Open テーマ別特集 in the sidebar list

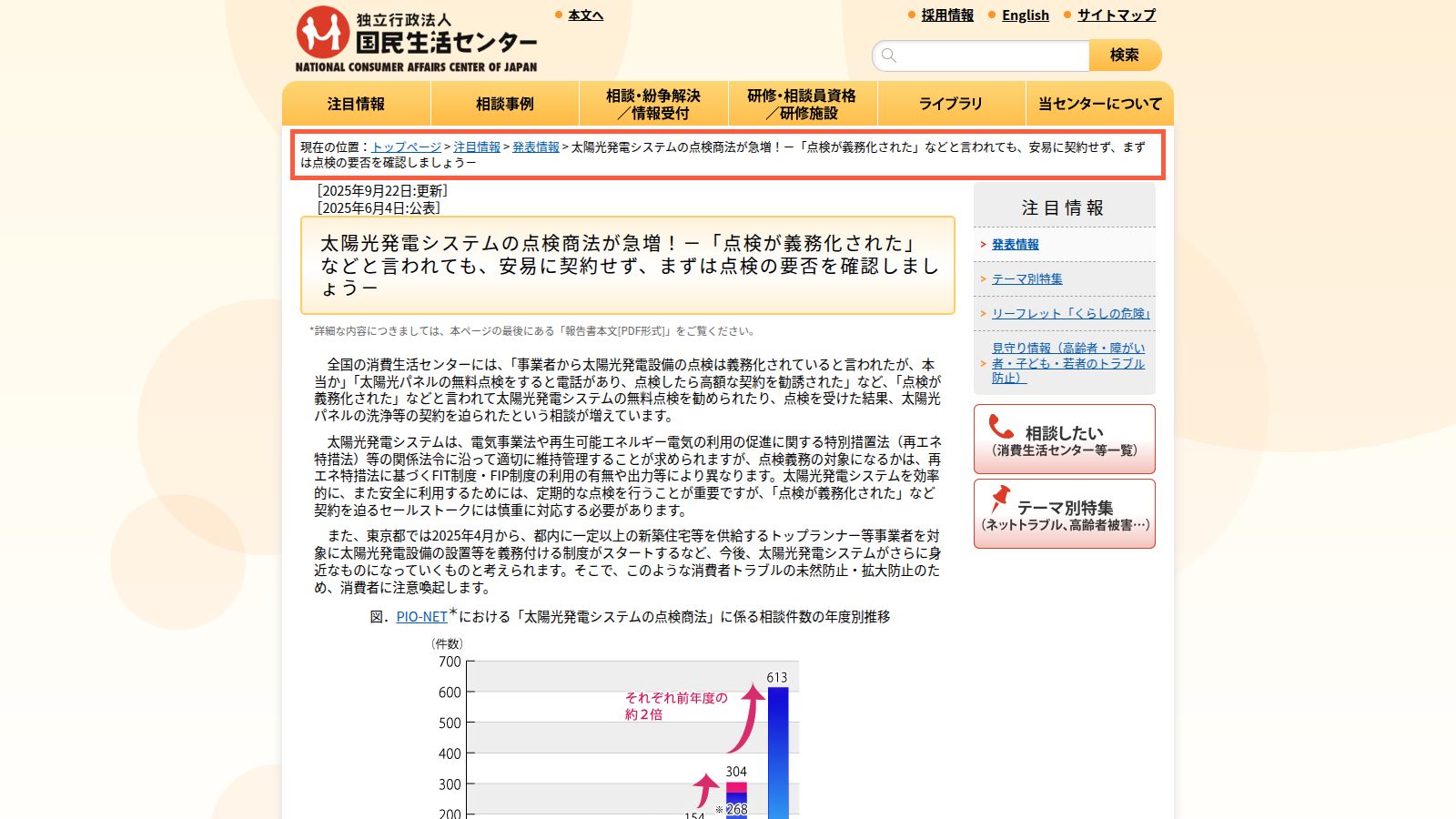coord(1027,279)
